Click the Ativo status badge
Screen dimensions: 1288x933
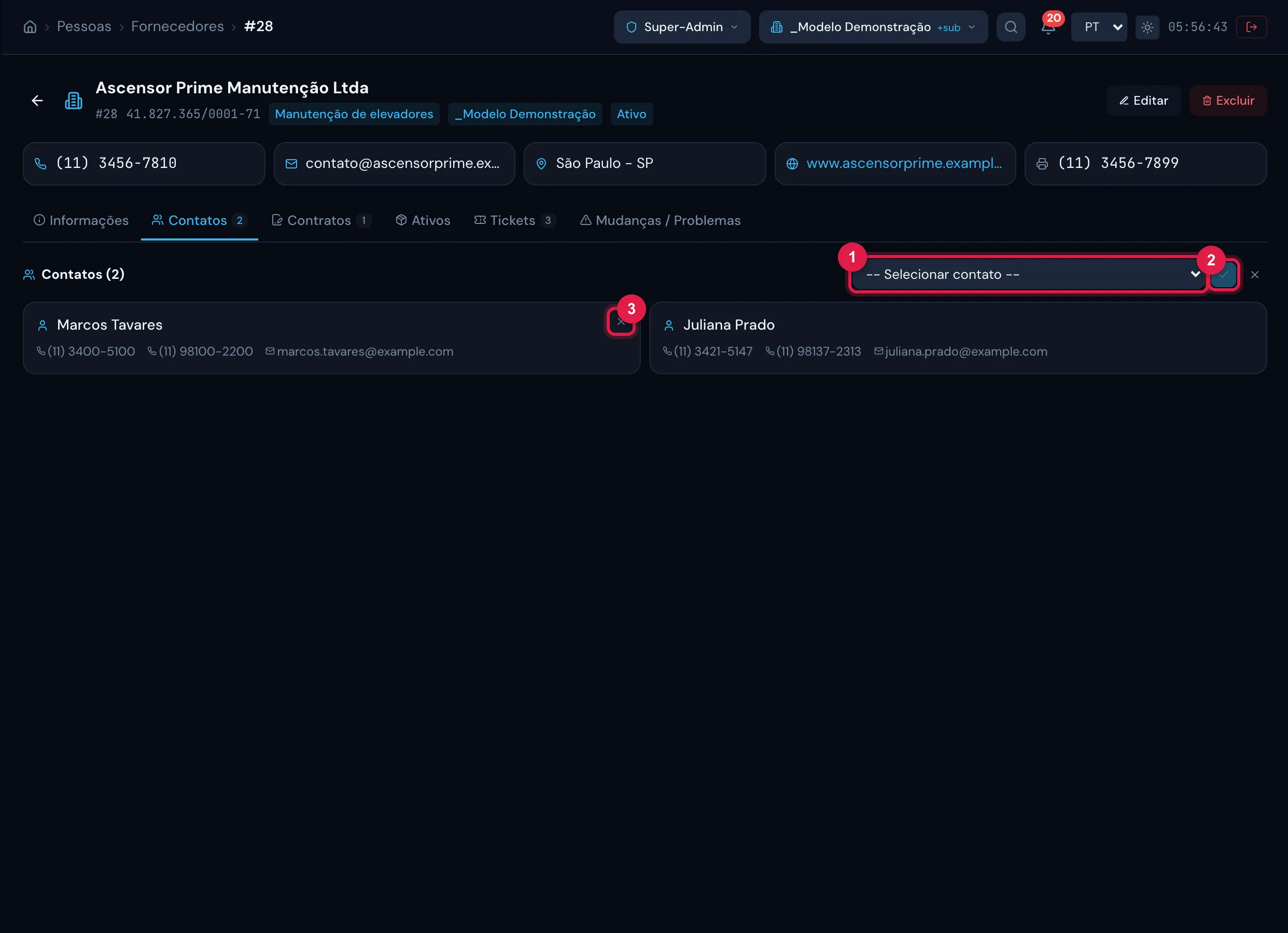[632, 114]
